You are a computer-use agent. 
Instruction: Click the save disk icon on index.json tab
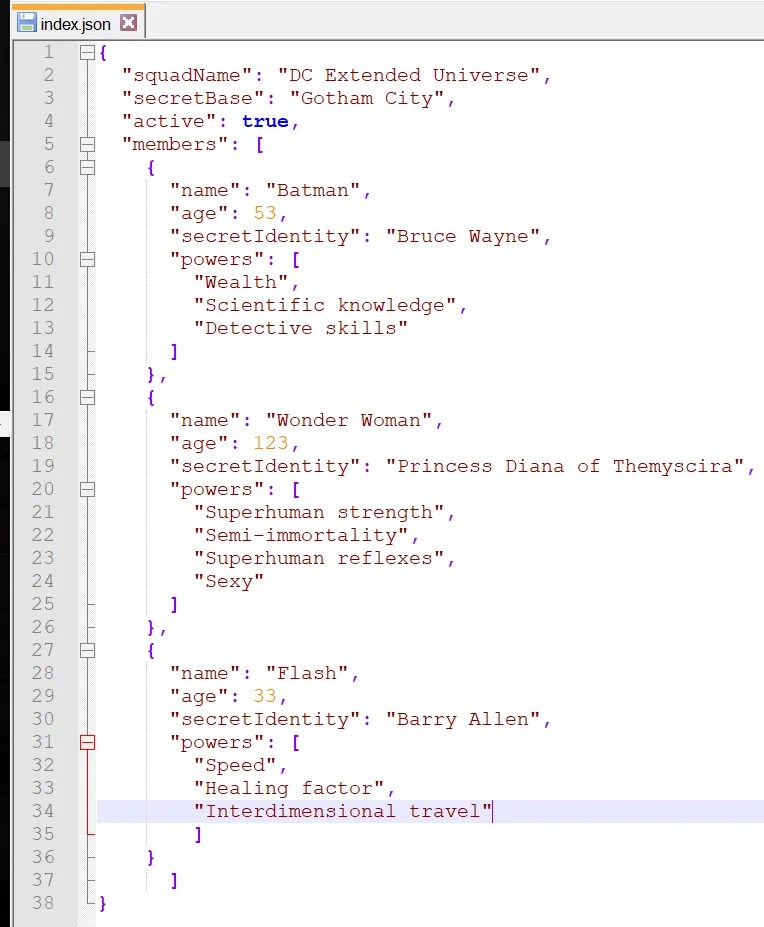(x=27, y=23)
